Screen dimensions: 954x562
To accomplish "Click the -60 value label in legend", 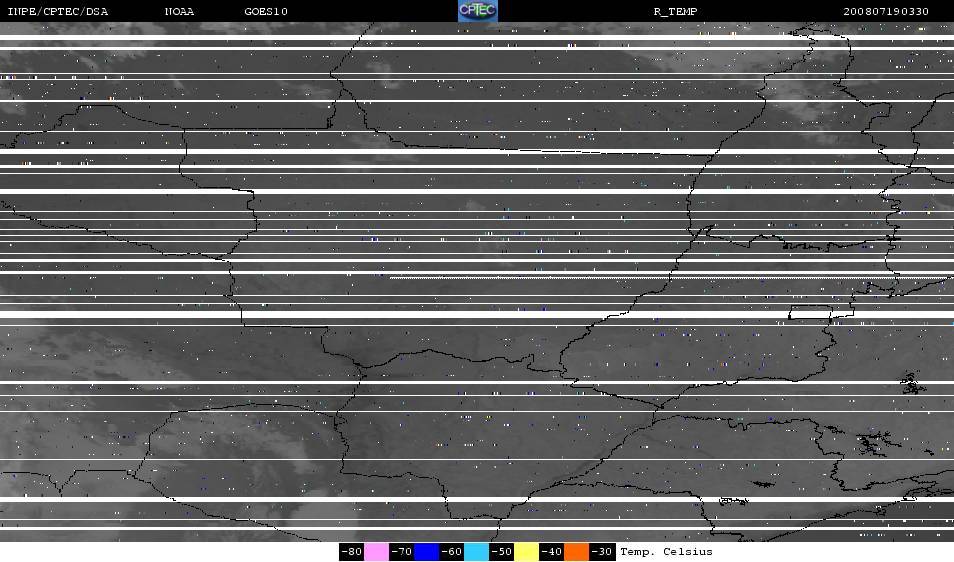I will (452, 552).
